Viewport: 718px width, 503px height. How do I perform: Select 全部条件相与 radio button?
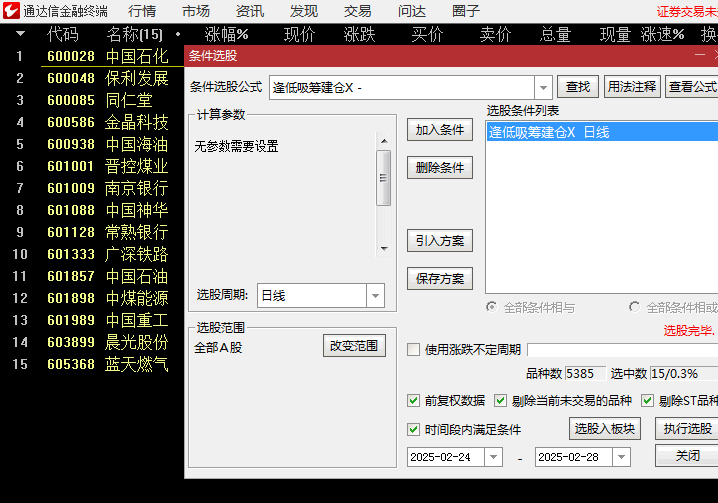[491, 307]
